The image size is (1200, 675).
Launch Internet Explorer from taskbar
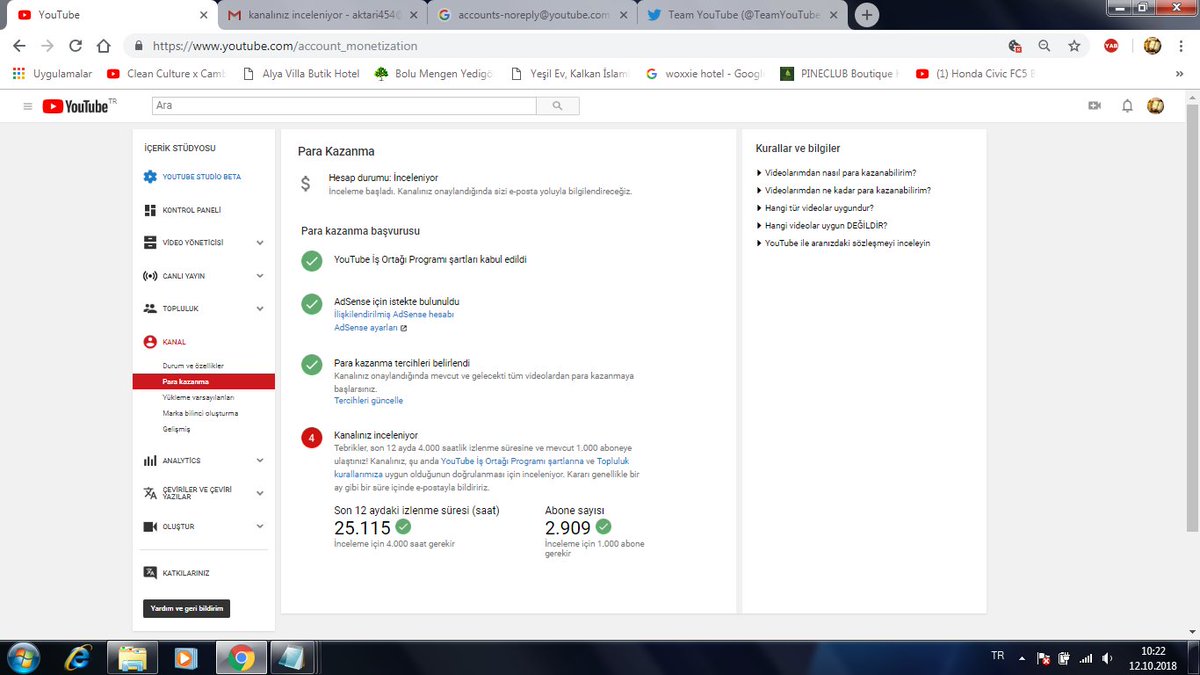(x=77, y=658)
